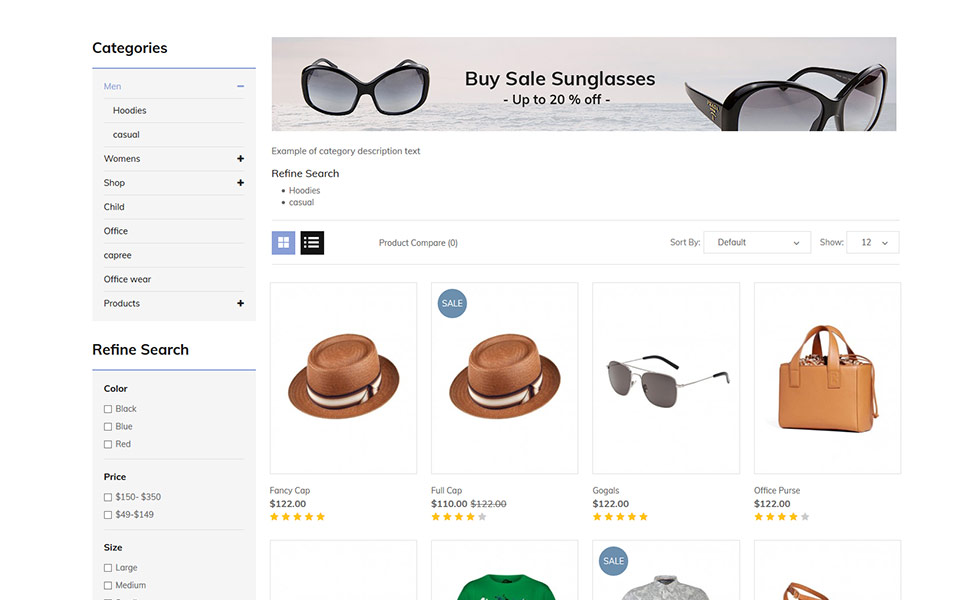Viewport: 965px width, 600px height.
Task: Expand Shop category plus icon
Action: (x=240, y=183)
